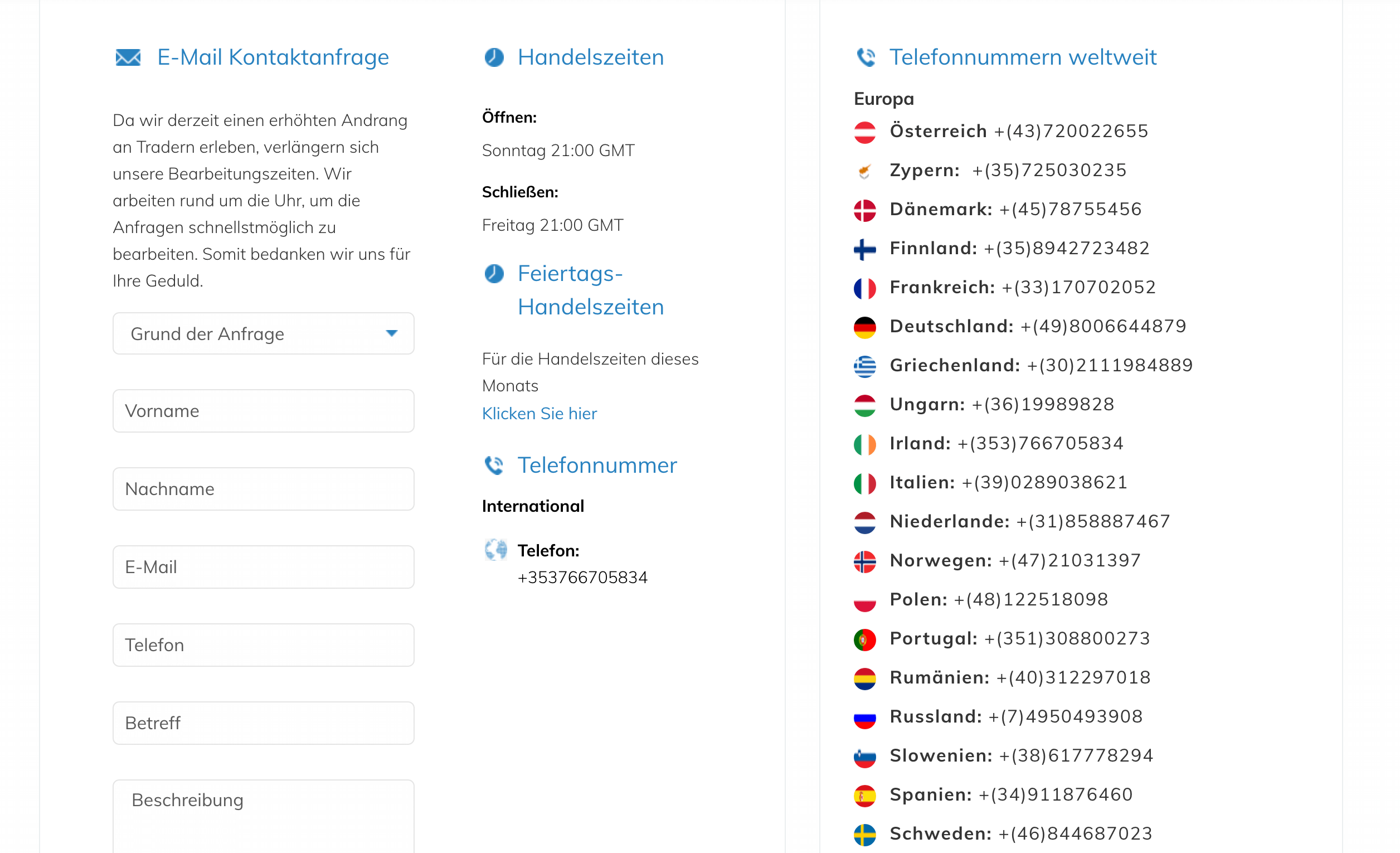Click the dropdown arrow in Grund der Anfrage
The height and width of the screenshot is (853, 1400).
click(391, 333)
